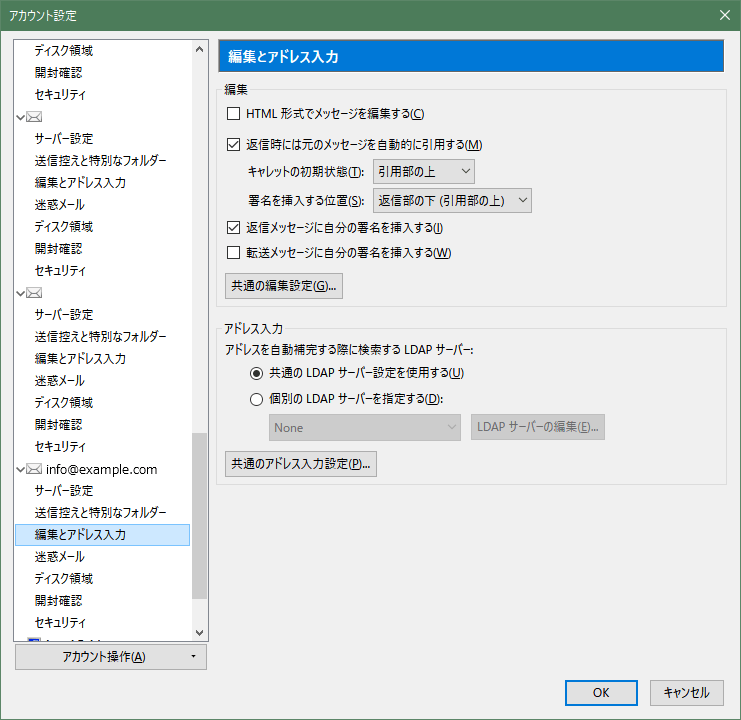Click the info@example.com envelope icon
The width and height of the screenshot is (741, 720).
tap(35, 469)
